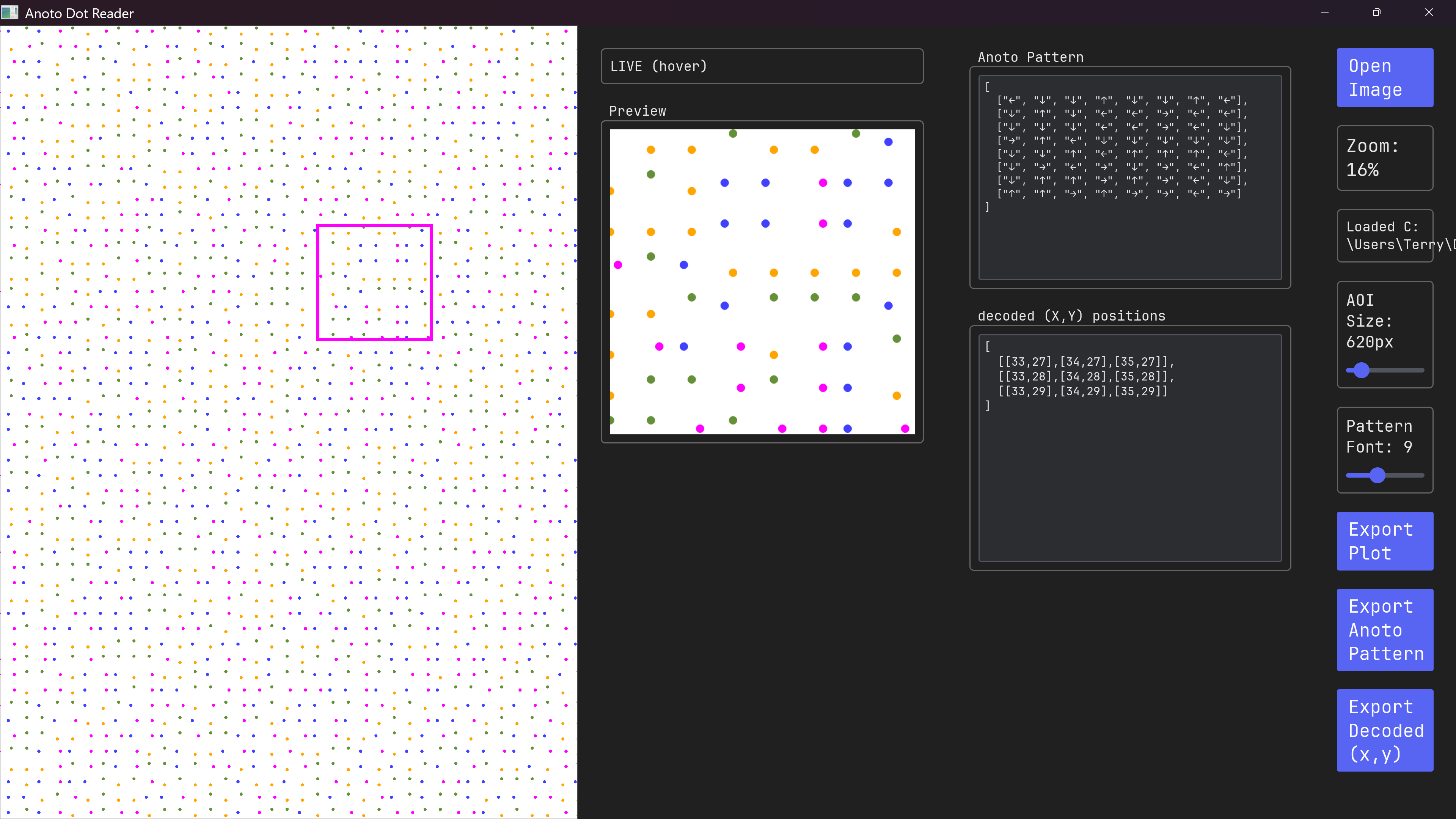The image size is (1456, 819).
Task: Restore down the Anoto Dot Reader window
Action: 1376,13
